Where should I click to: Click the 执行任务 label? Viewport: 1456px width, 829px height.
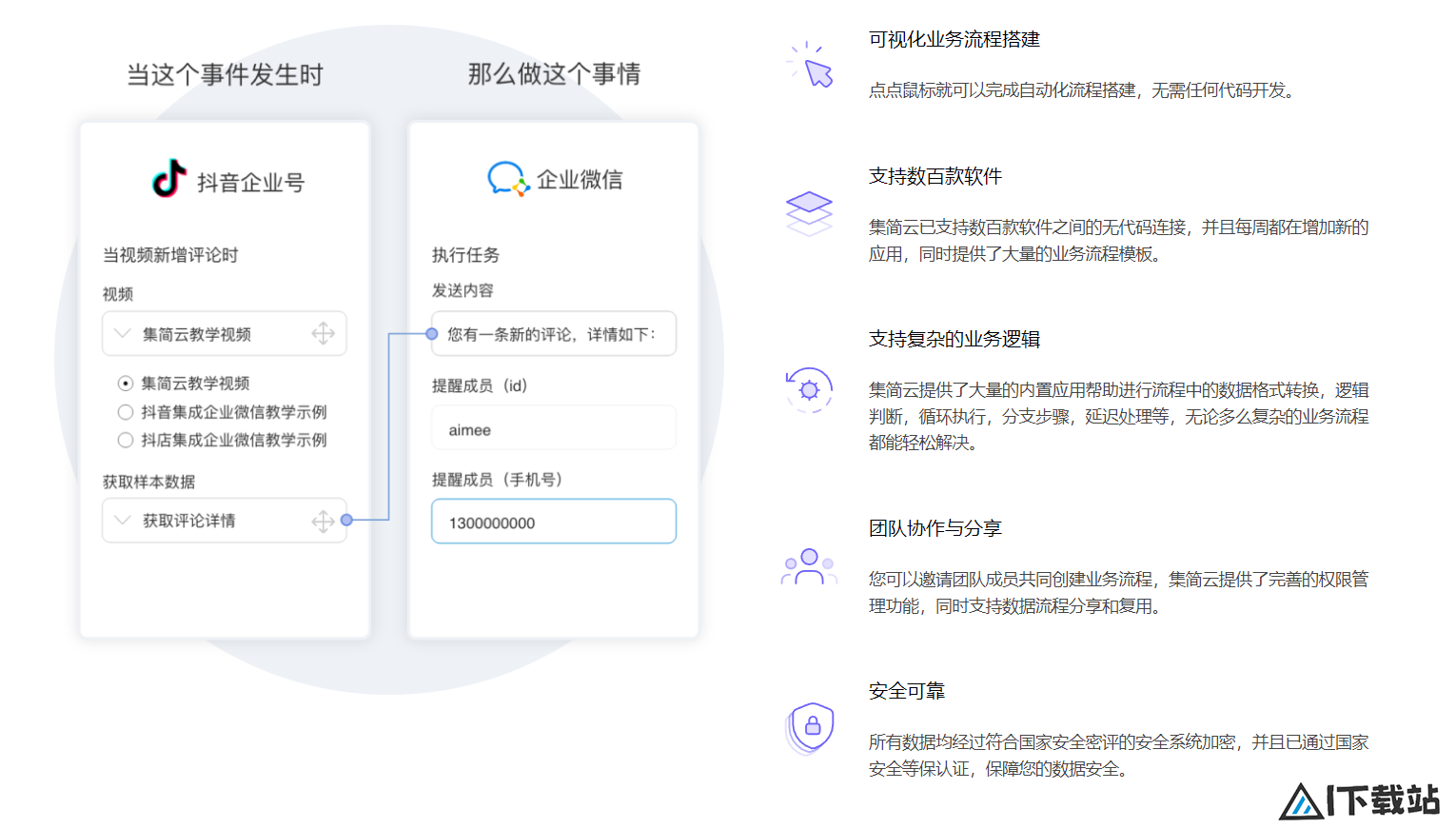pos(465,255)
